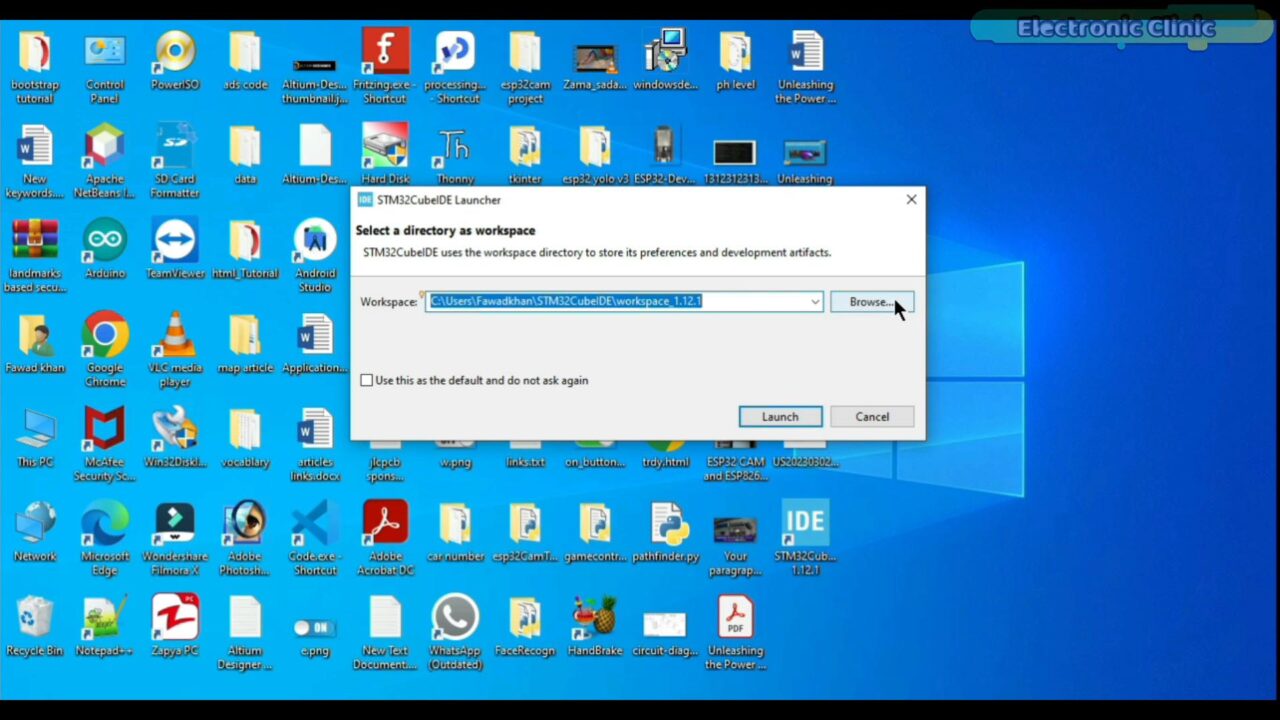This screenshot has width=1280, height=720.
Task: Select the Wondershare Filmora X icon
Action: pos(175,538)
